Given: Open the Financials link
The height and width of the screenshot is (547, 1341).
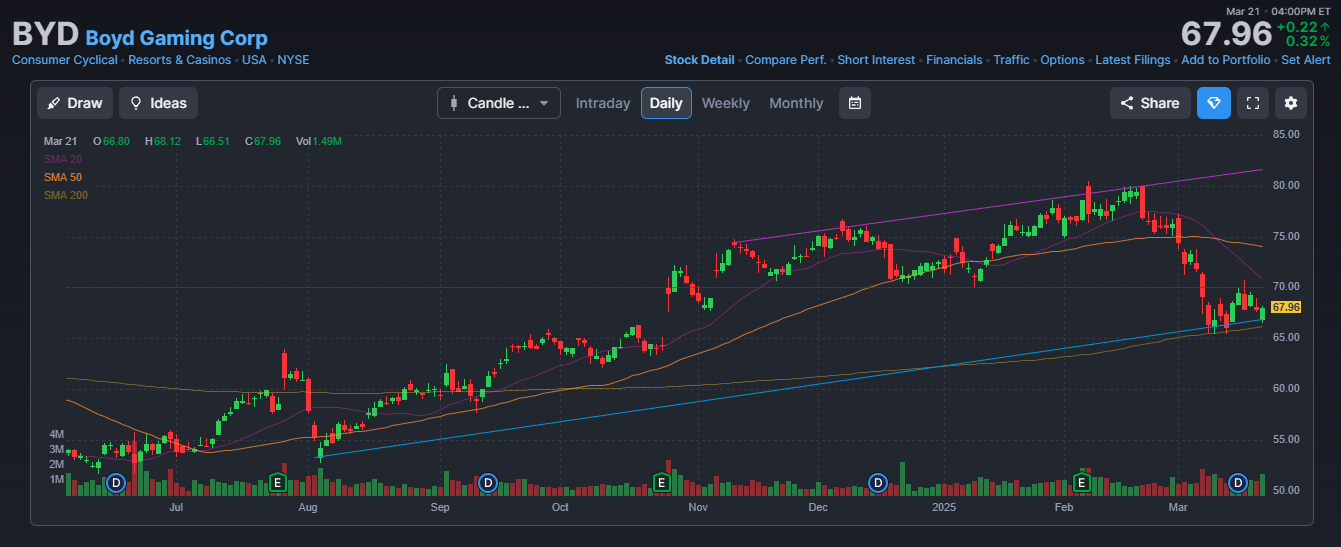Looking at the screenshot, I should [954, 60].
